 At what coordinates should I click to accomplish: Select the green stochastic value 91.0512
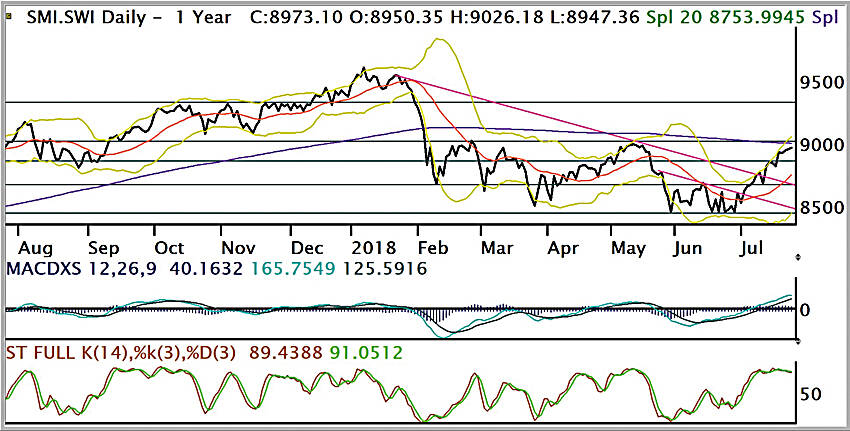pos(366,353)
